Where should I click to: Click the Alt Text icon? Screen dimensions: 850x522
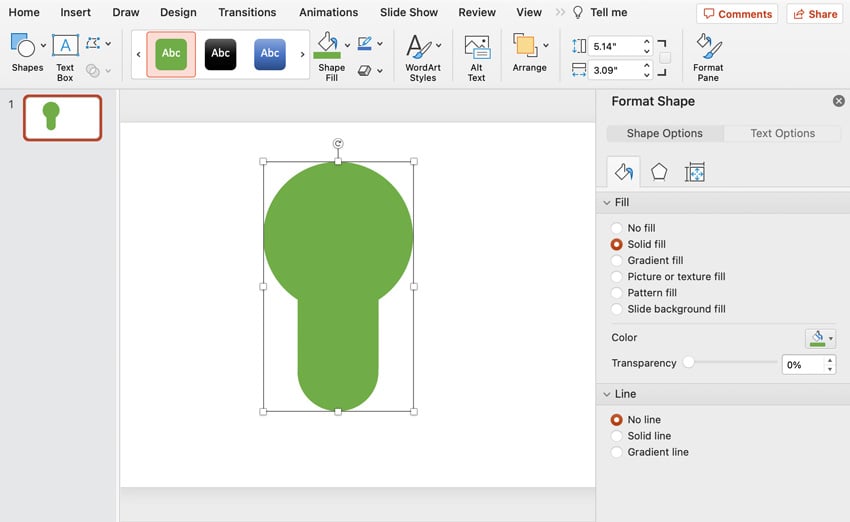tap(477, 47)
